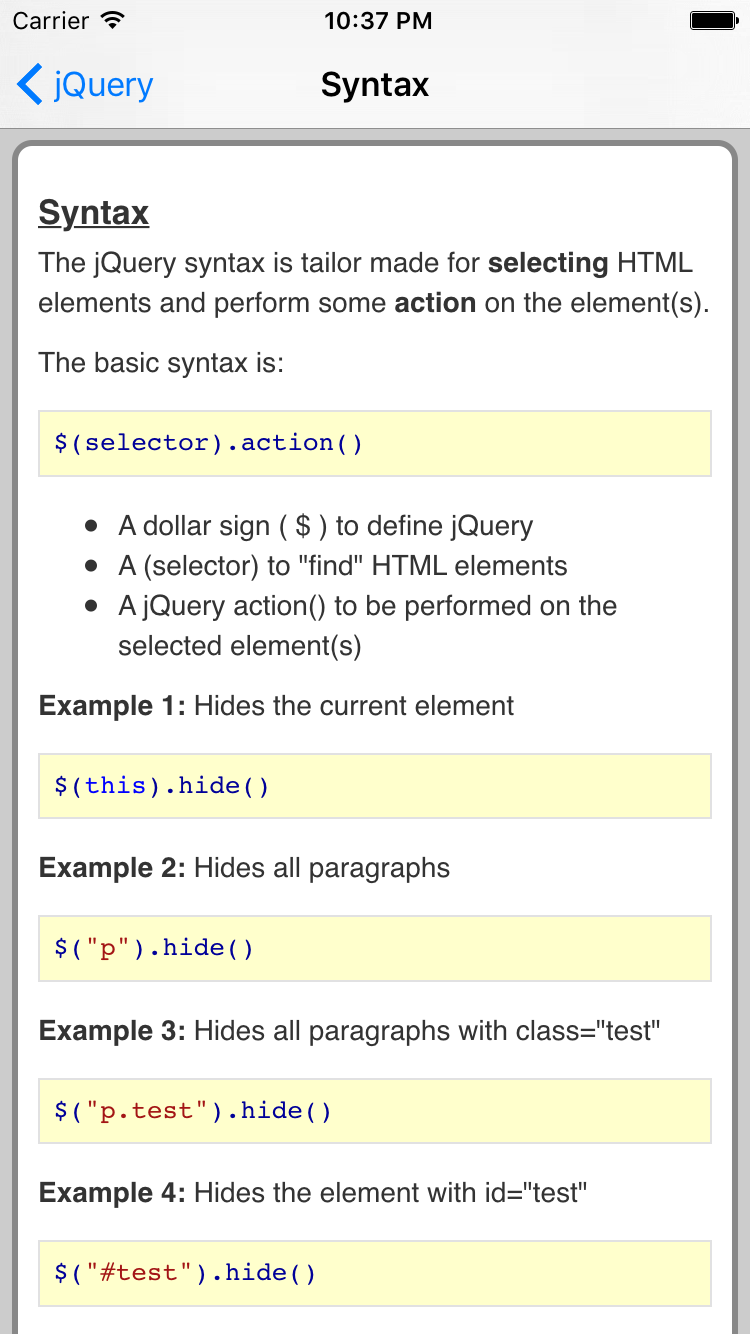This screenshot has width=750, height=1334.
Task: Tap the Syntax navigation bar title
Action: point(375,85)
